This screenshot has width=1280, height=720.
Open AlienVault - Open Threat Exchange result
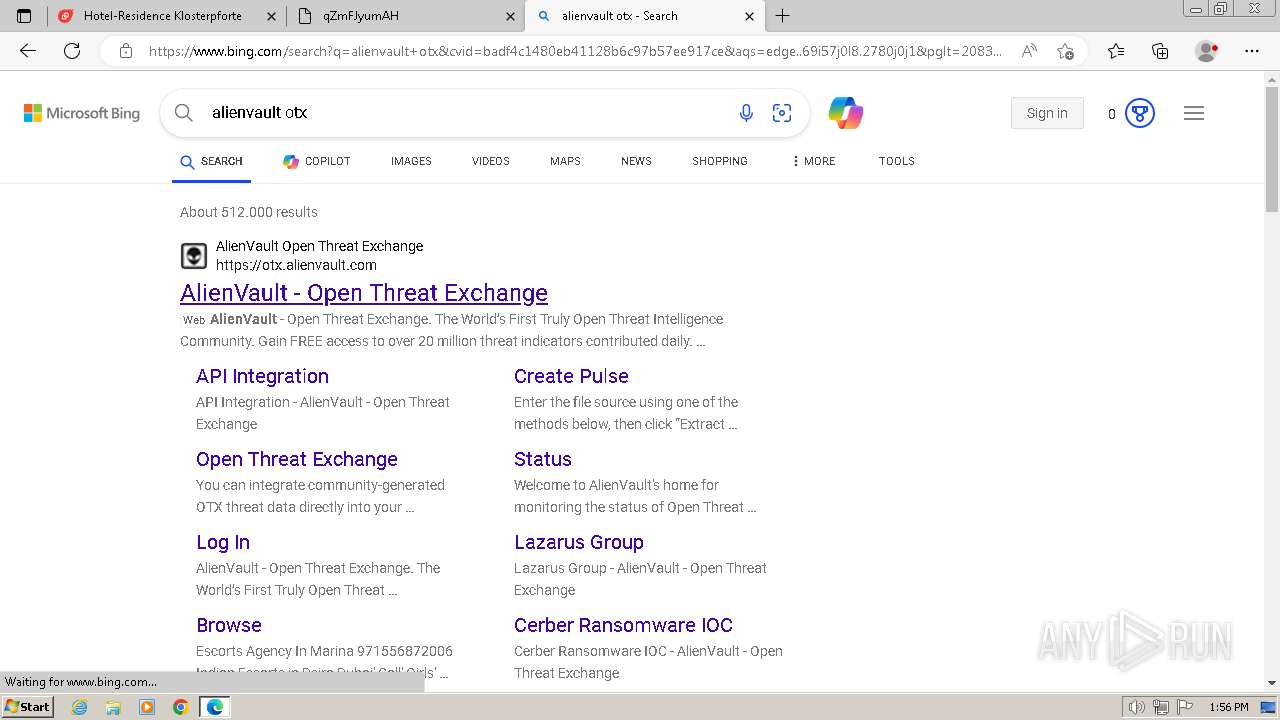(x=364, y=293)
